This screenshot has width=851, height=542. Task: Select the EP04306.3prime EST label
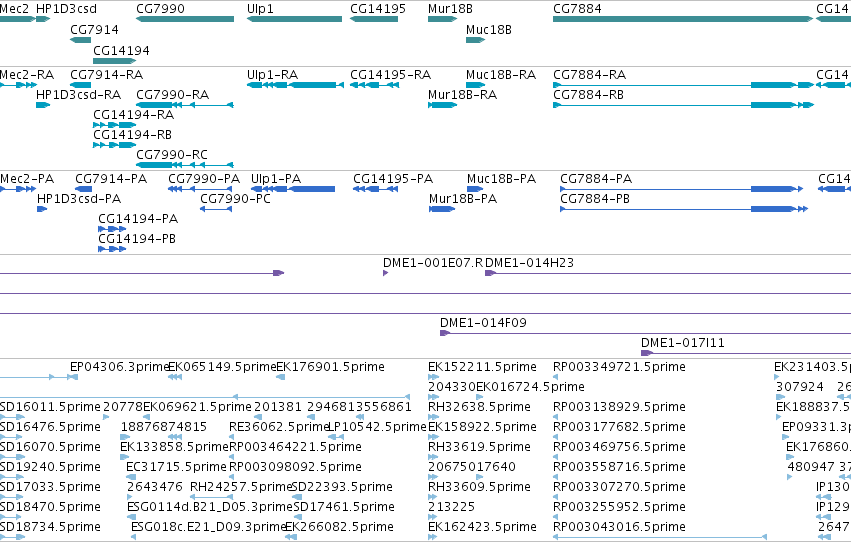119,367
